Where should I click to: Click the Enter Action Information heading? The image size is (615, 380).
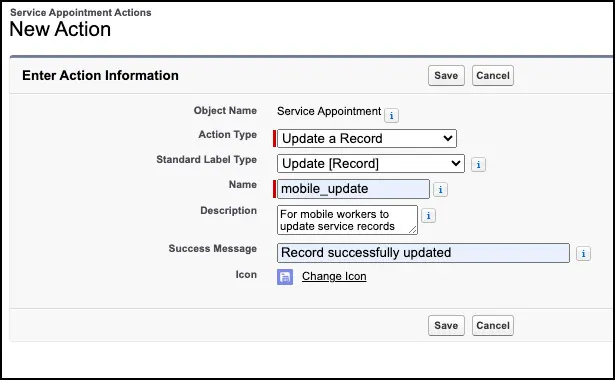pos(100,75)
